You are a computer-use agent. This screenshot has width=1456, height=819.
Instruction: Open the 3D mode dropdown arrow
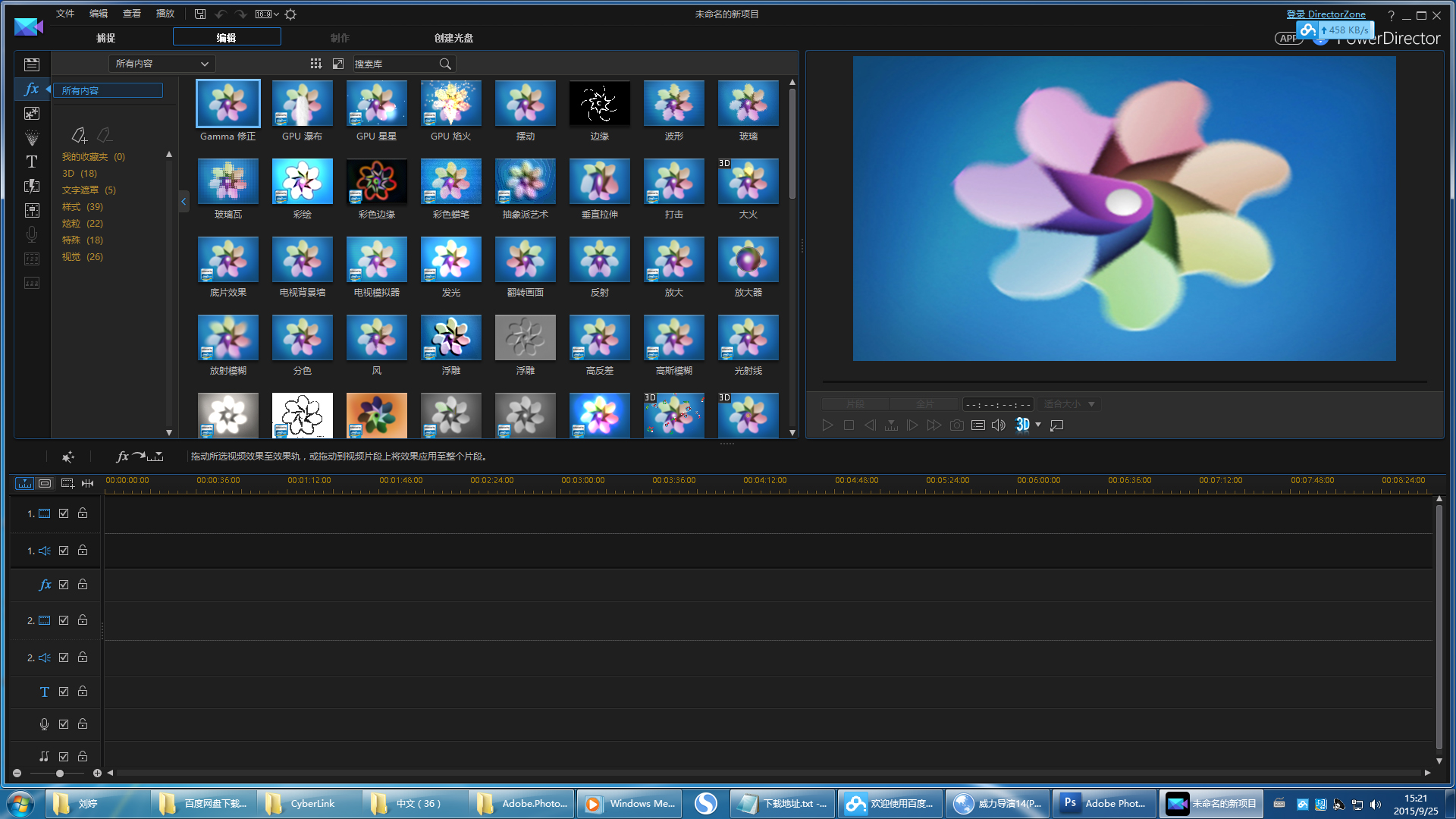[x=1038, y=425]
